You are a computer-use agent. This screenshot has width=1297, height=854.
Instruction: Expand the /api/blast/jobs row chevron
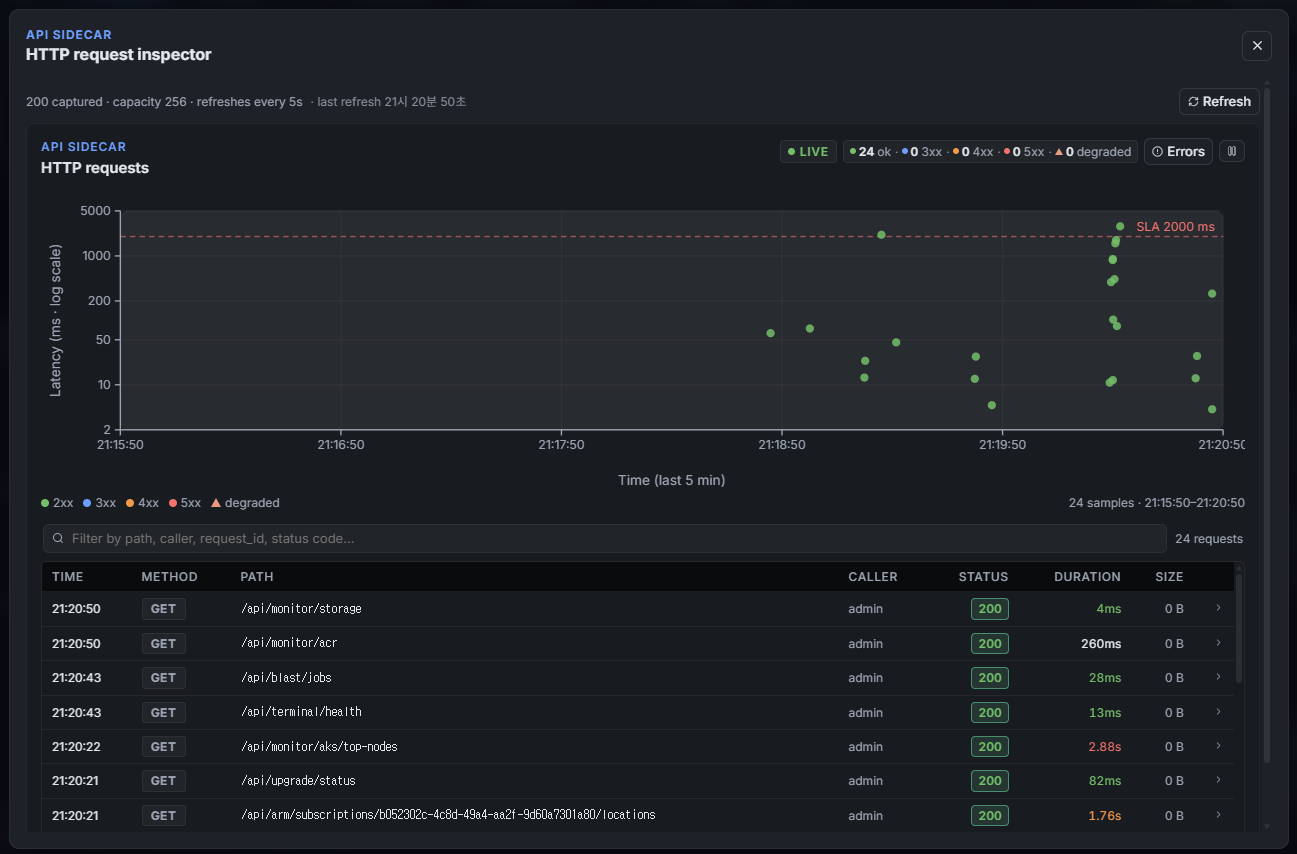[1218, 677]
